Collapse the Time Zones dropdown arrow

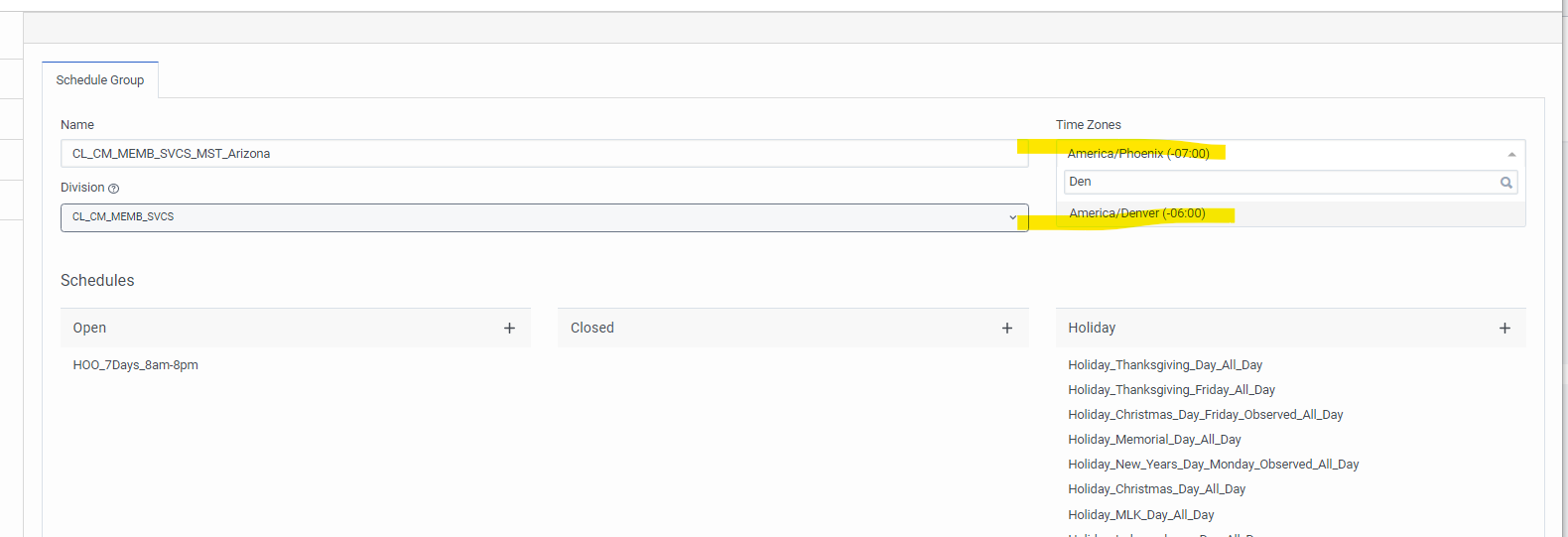(x=1511, y=154)
